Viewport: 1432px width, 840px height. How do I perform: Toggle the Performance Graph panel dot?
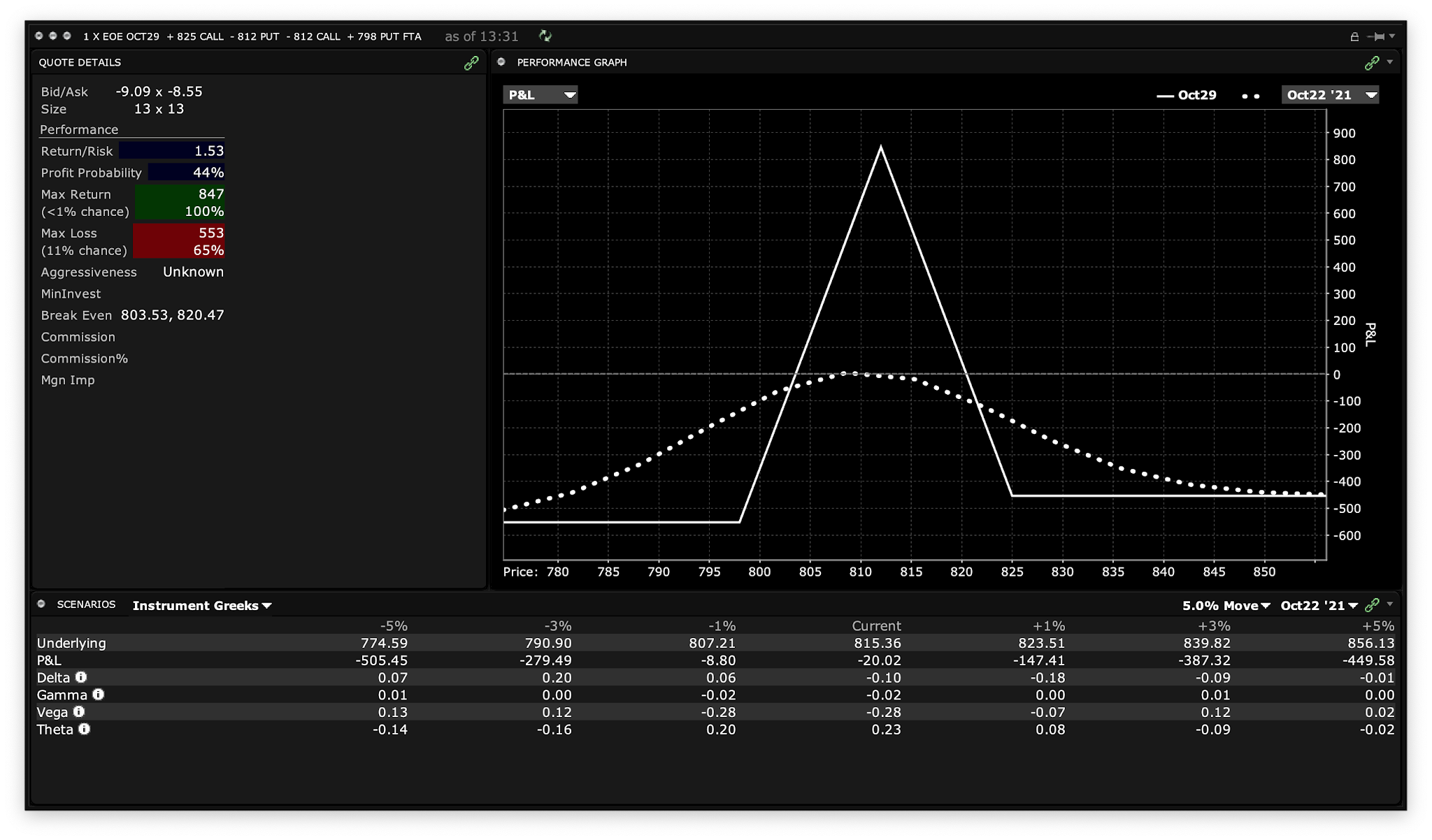coord(501,62)
